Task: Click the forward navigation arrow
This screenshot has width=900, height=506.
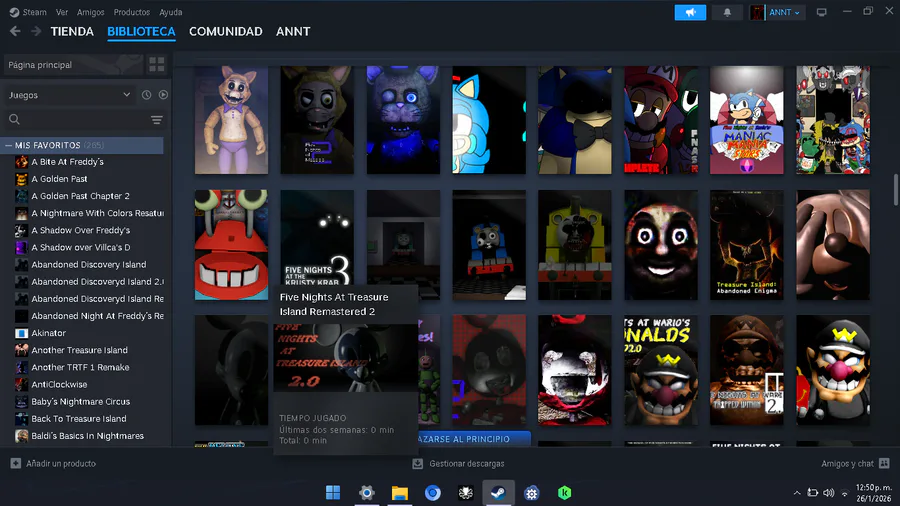Action: (x=36, y=32)
